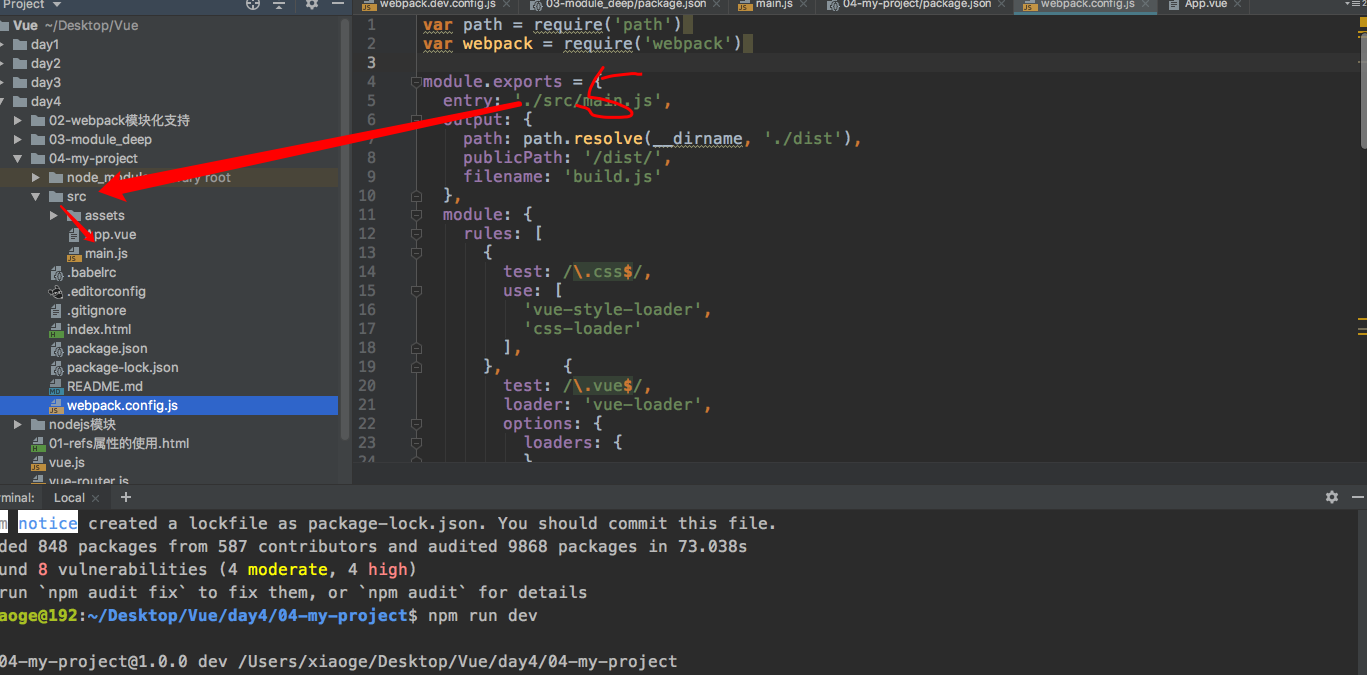Screen dimensions: 1367x675
Task: Fold the output block at line 6
Action: coord(416,120)
